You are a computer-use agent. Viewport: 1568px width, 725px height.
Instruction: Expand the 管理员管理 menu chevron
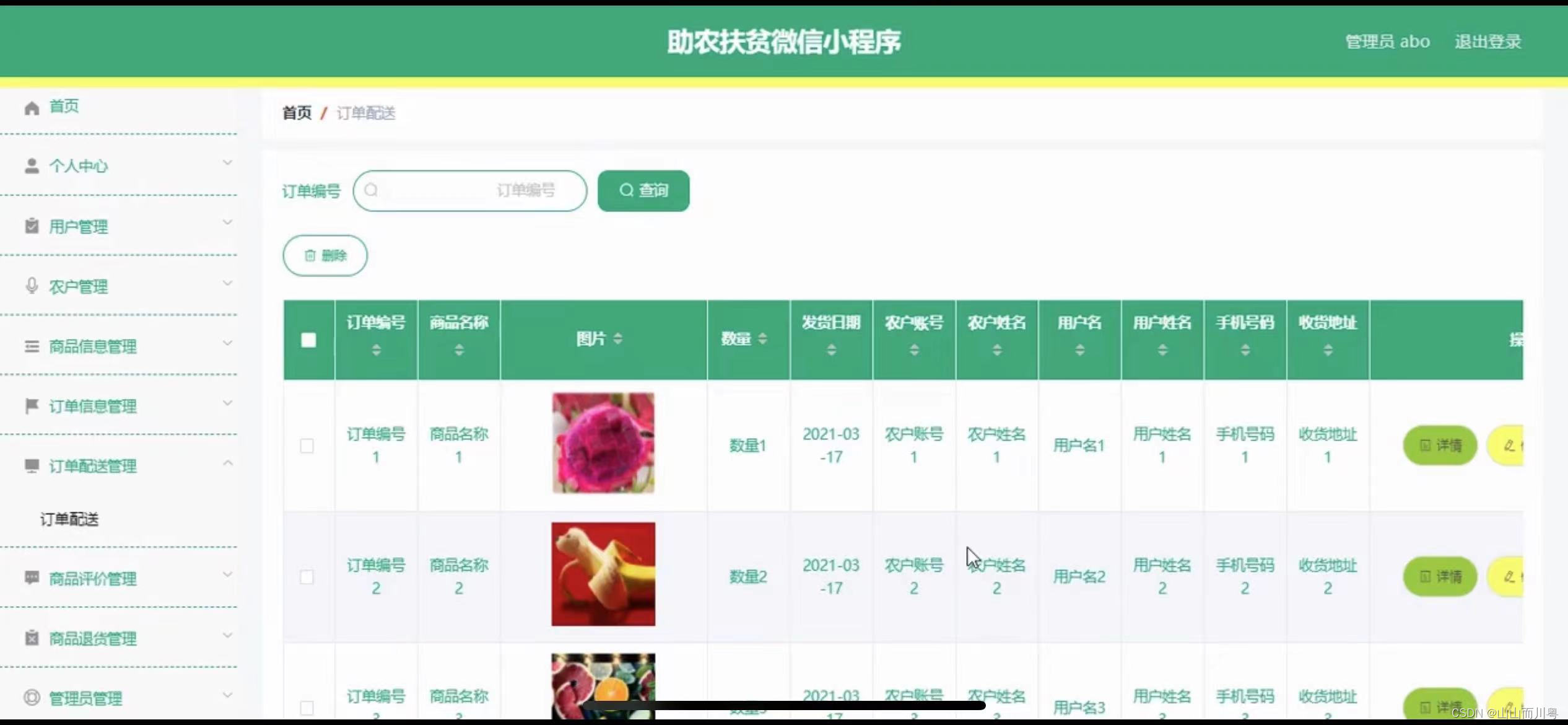pos(227,695)
